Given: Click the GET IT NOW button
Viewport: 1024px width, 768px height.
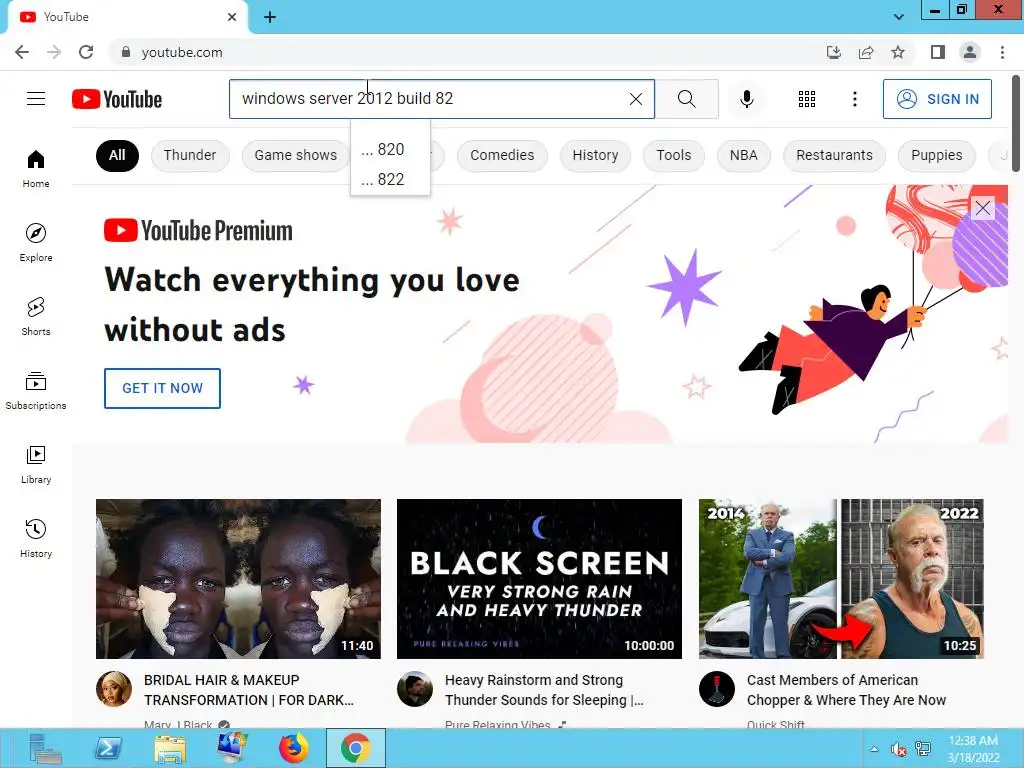Looking at the screenshot, I should (x=162, y=388).
